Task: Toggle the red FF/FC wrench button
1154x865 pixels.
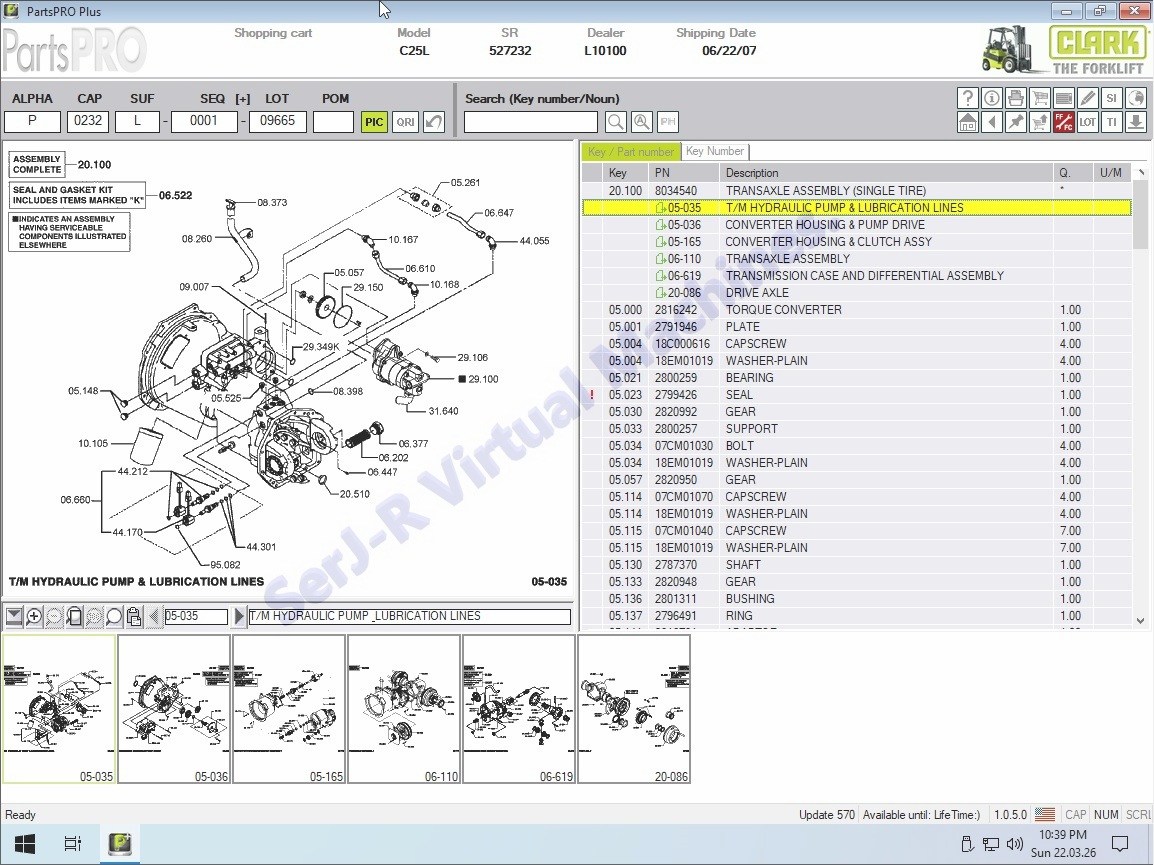Action: pyautogui.click(x=1063, y=122)
